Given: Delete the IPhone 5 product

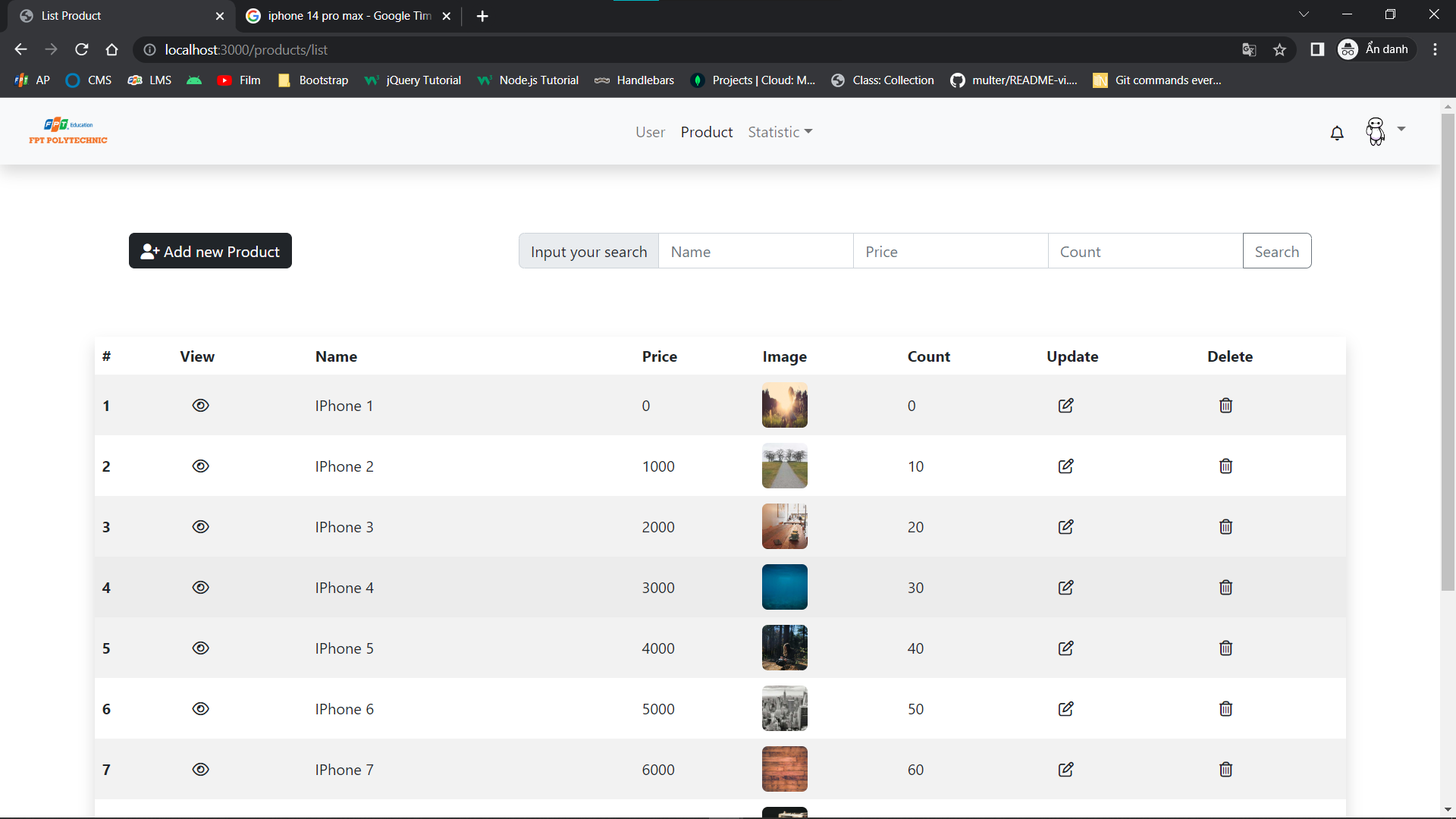Looking at the screenshot, I should tap(1225, 648).
